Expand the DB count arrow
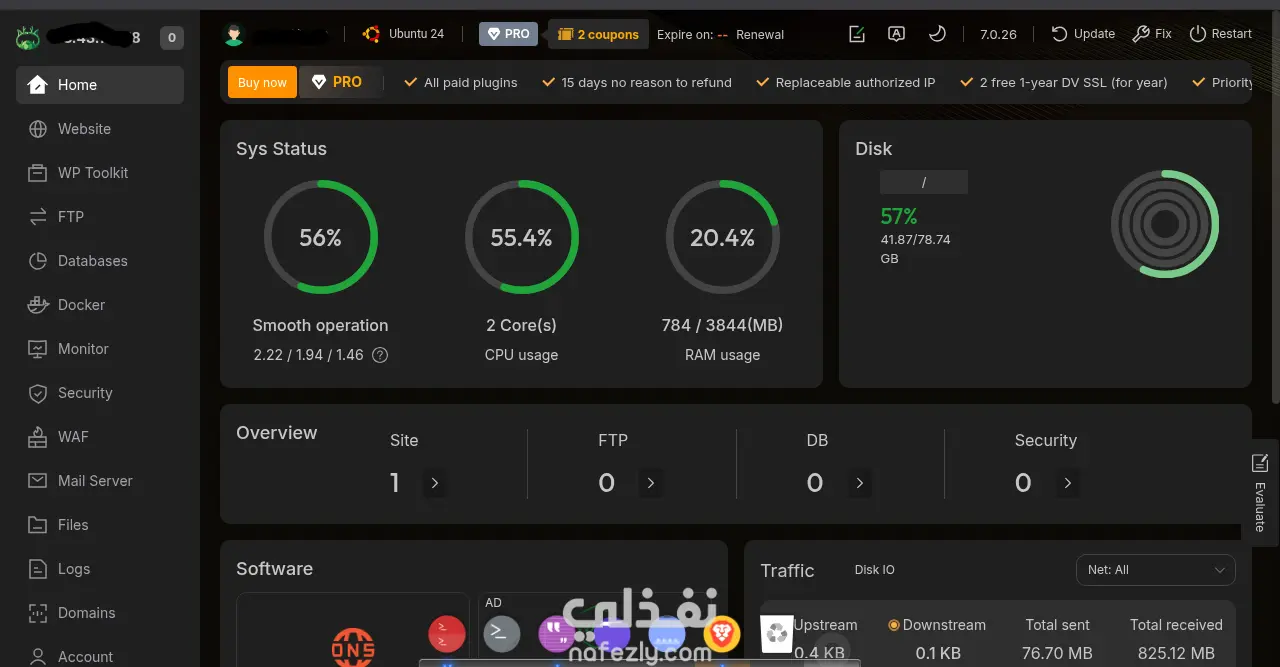This screenshot has height=667, width=1280. point(860,483)
